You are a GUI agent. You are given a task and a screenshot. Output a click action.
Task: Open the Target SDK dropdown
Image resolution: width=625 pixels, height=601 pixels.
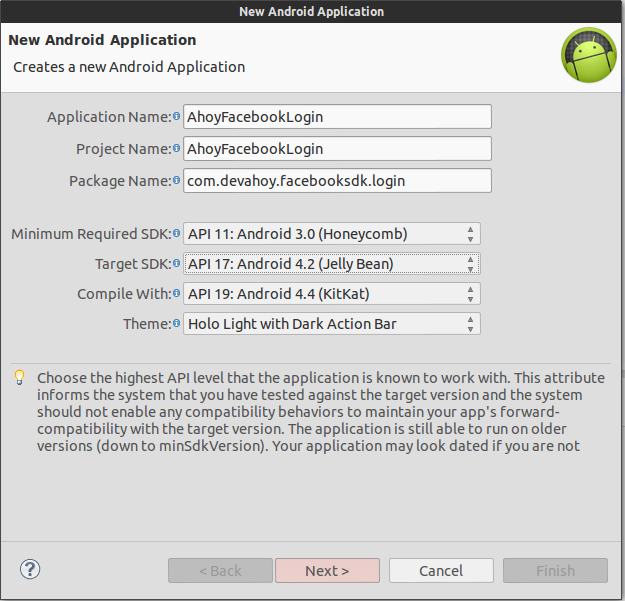click(x=332, y=263)
